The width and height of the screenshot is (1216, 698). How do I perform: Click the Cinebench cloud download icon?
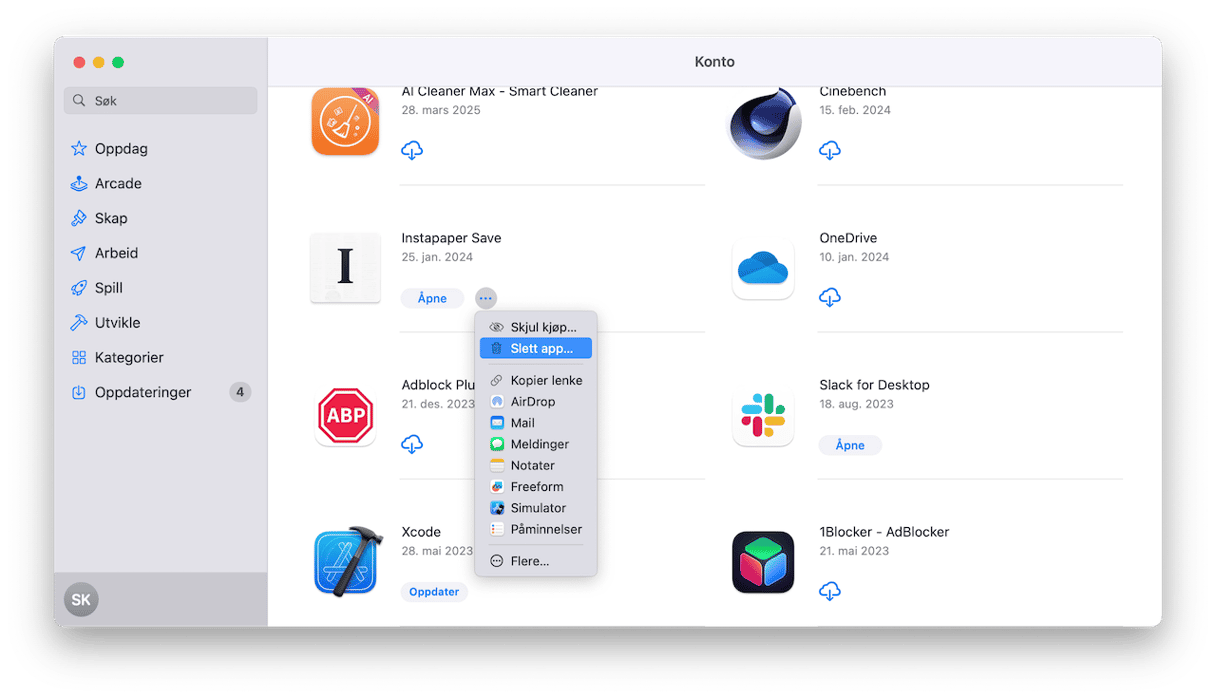(829, 150)
